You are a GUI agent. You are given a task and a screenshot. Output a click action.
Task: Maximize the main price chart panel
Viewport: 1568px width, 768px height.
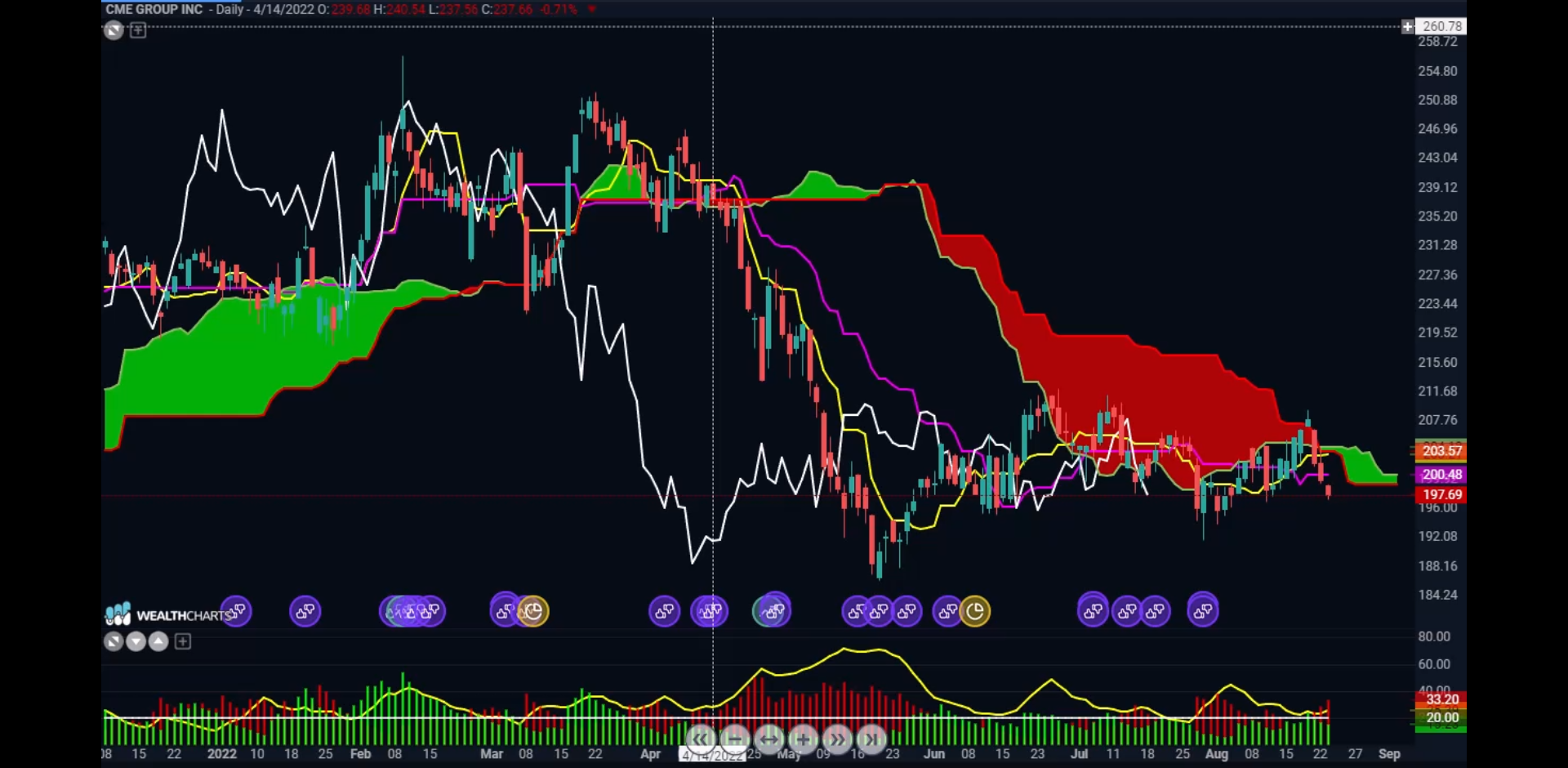(114, 31)
